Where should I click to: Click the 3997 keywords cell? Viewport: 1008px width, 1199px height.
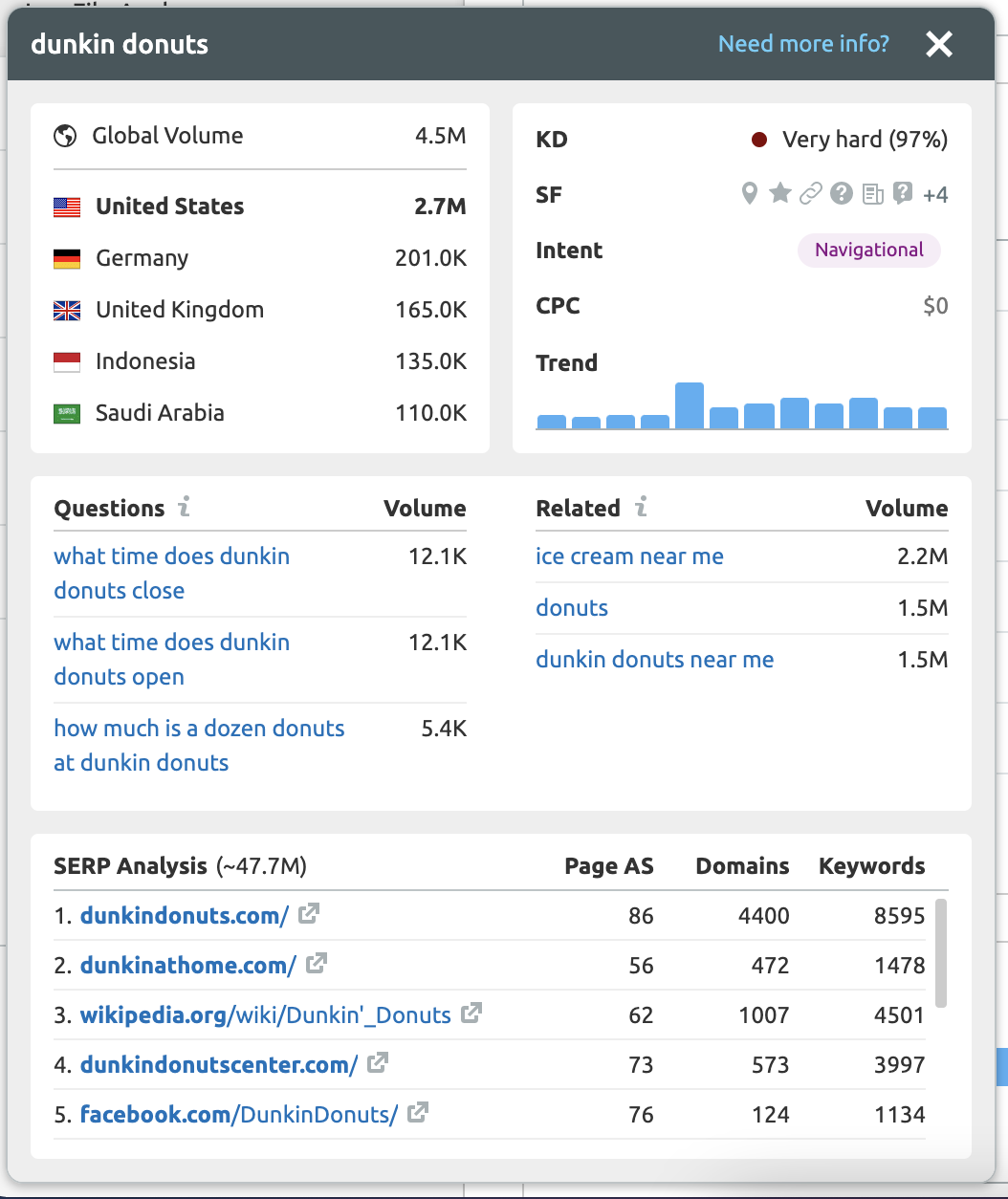pyautogui.click(x=900, y=1065)
